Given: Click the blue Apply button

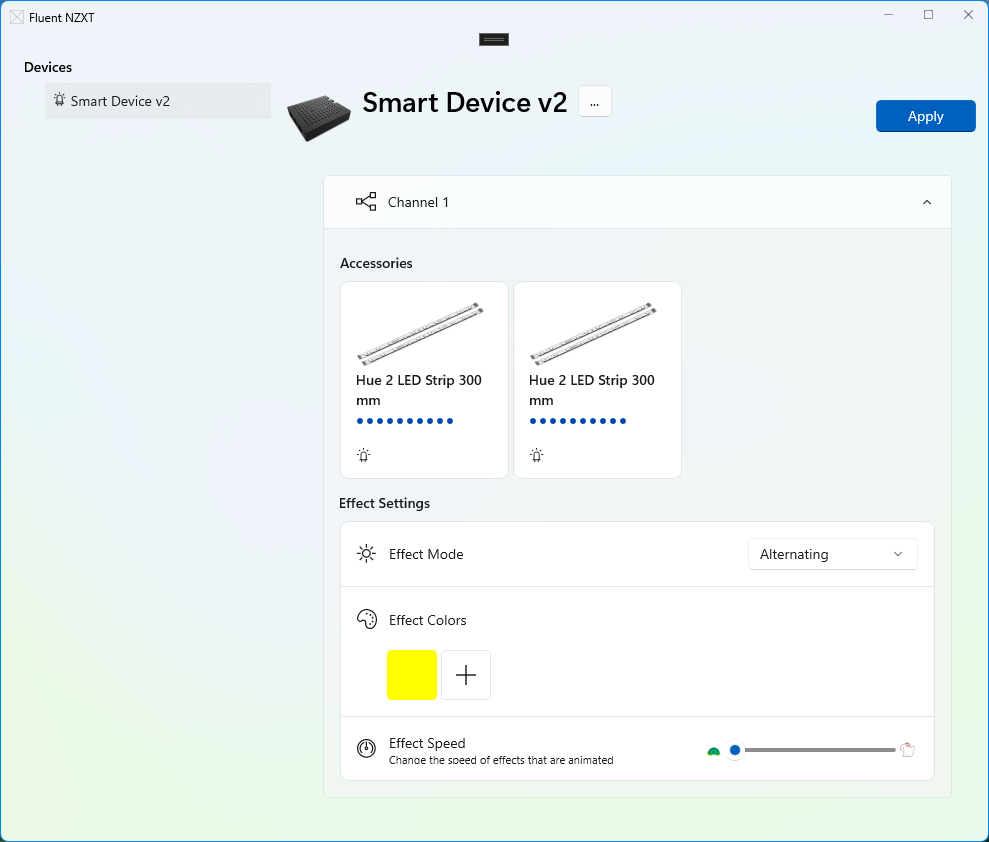Looking at the screenshot, I should pos(925,116).
